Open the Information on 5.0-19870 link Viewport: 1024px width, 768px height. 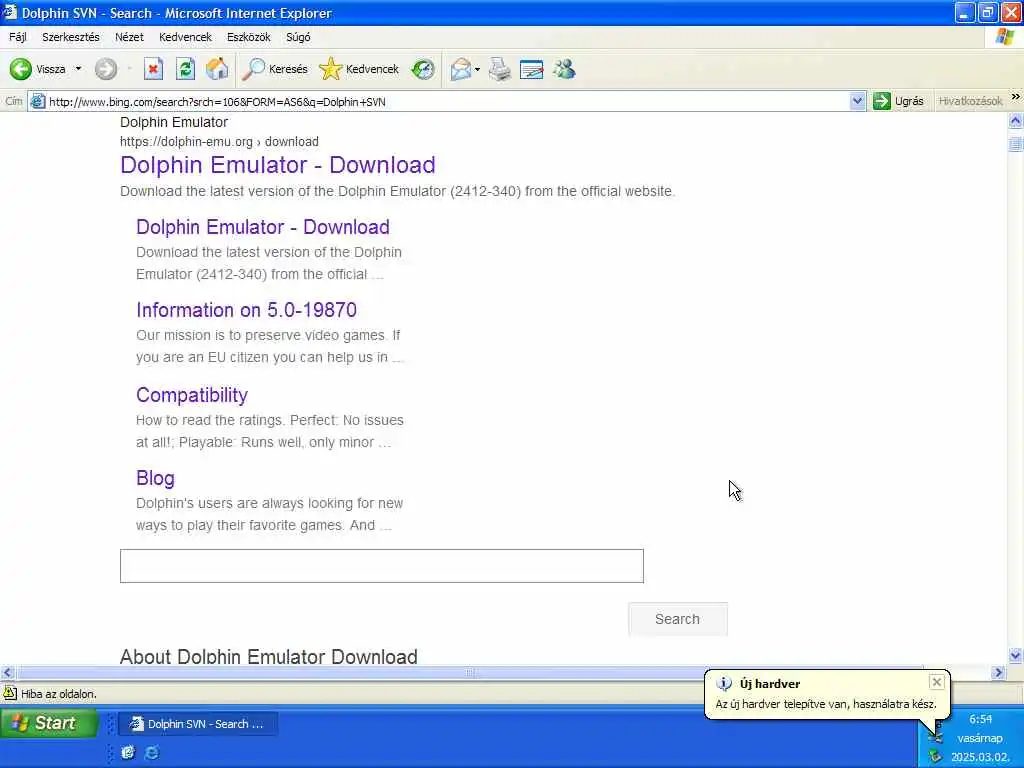(246, 310)
